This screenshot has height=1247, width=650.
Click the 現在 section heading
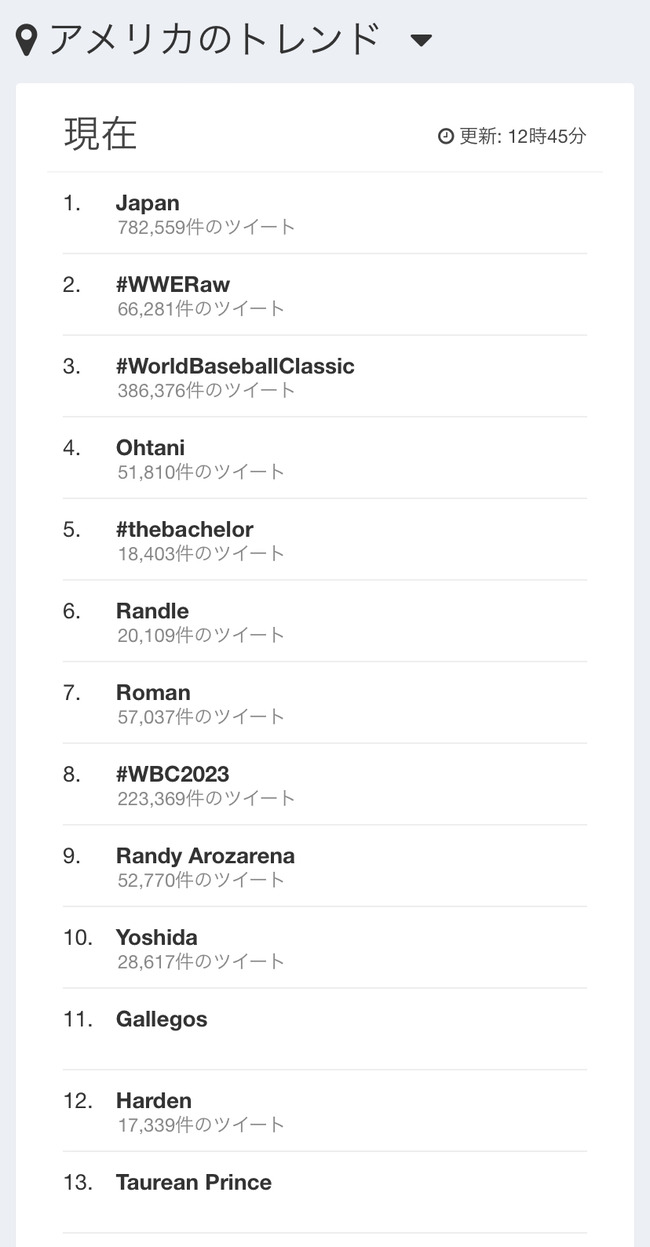click(x=100, y=134)
